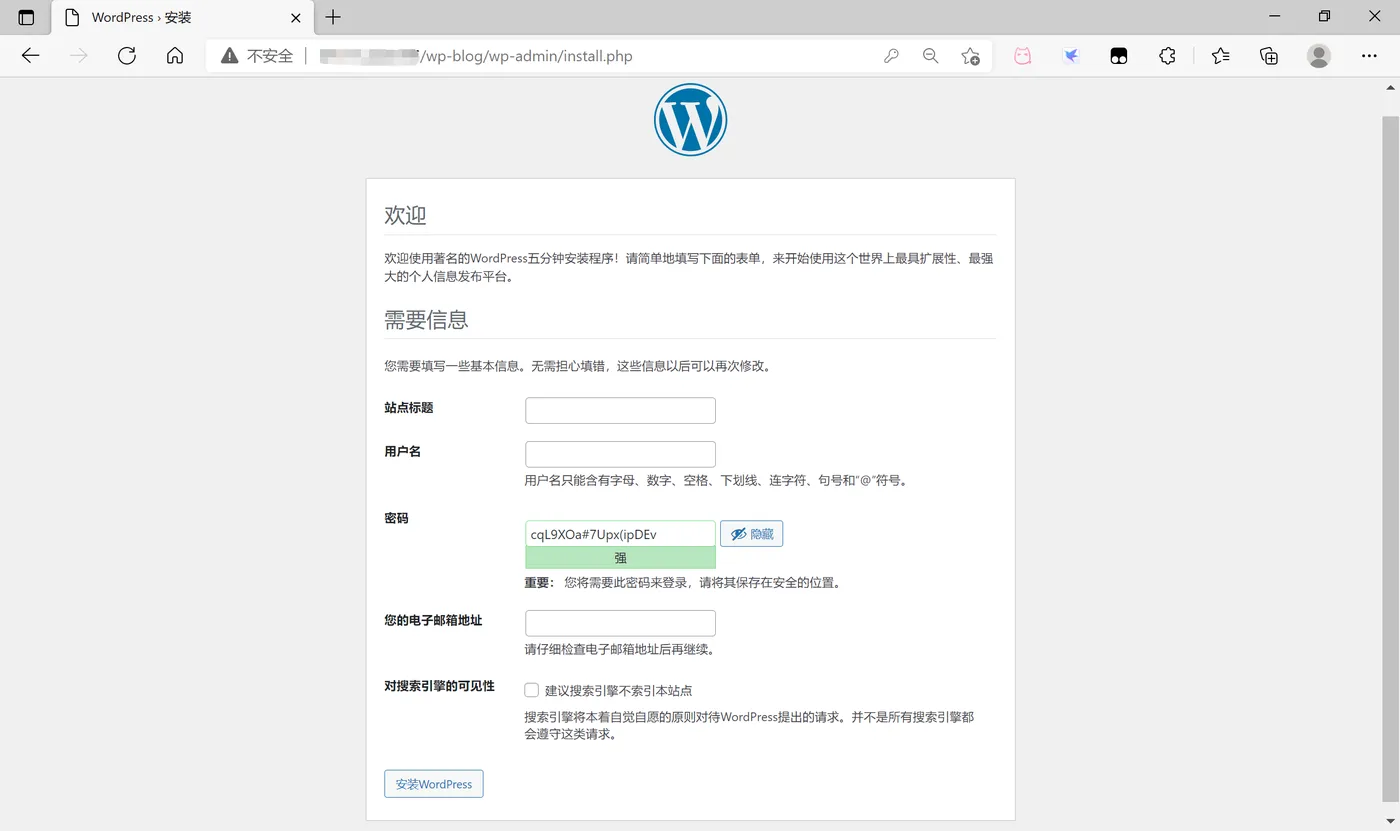Open the user profile avatar
This screenshot has width=1400, height=831.
1319,56
